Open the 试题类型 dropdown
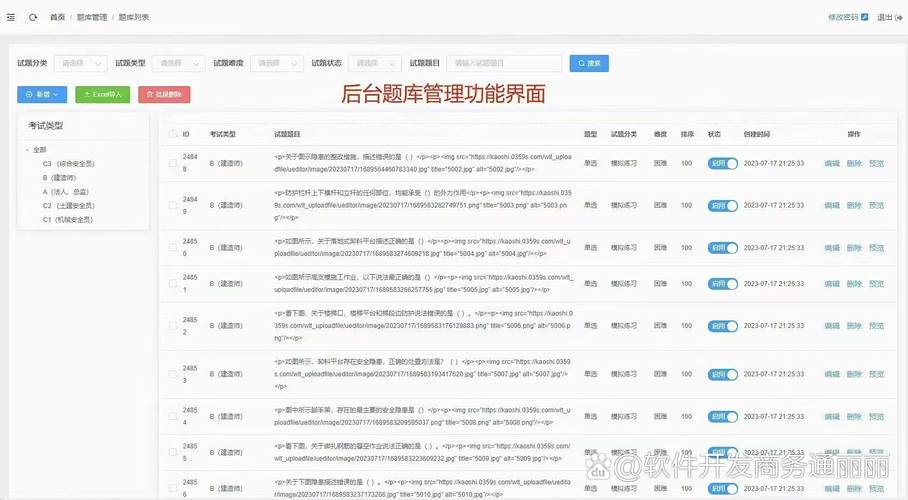Screen dimensions: 908x500 point(178,63)
